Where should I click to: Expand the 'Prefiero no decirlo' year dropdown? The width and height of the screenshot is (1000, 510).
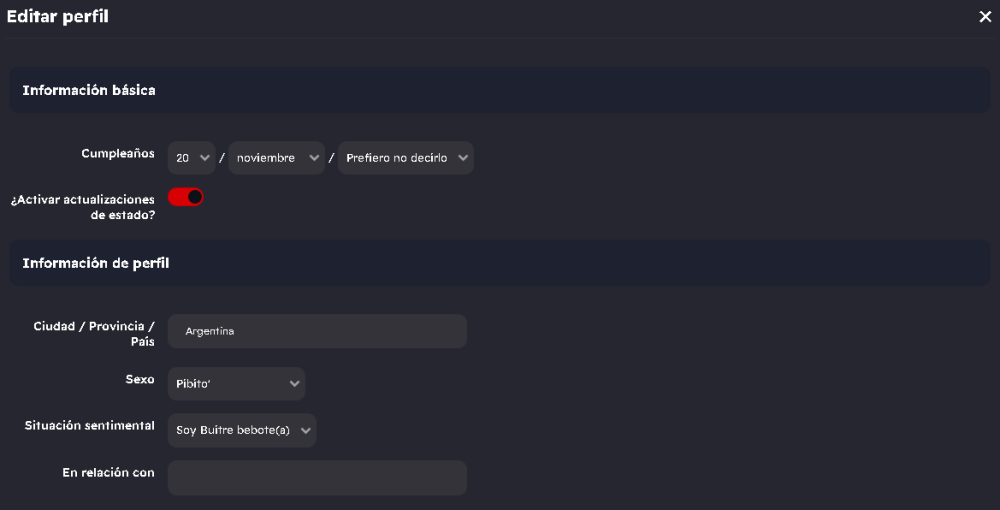405,158
